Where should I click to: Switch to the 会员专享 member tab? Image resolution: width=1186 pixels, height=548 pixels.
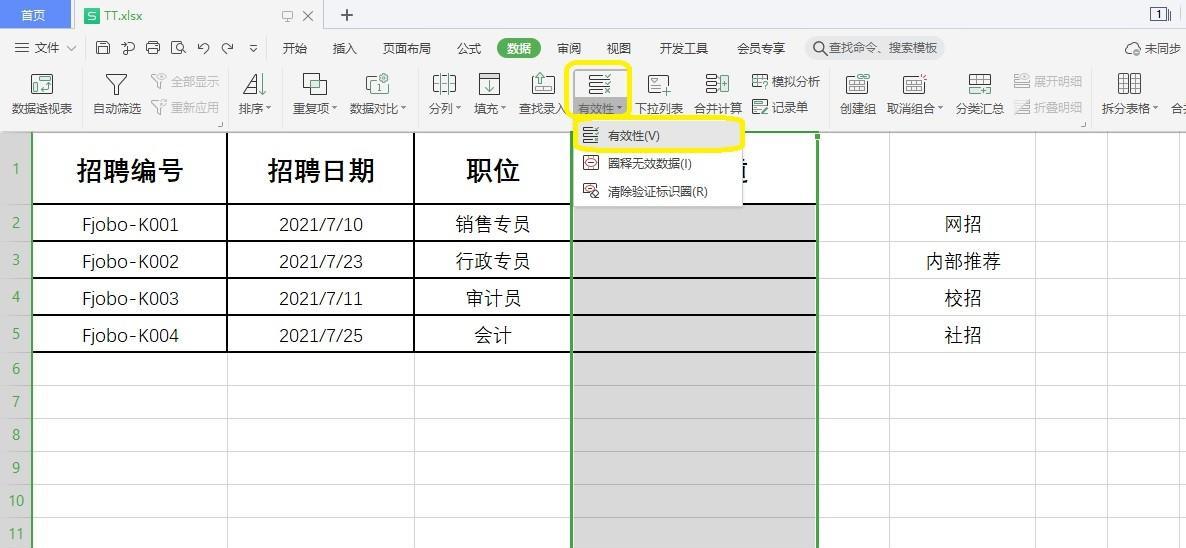click(x=761, y=48)
